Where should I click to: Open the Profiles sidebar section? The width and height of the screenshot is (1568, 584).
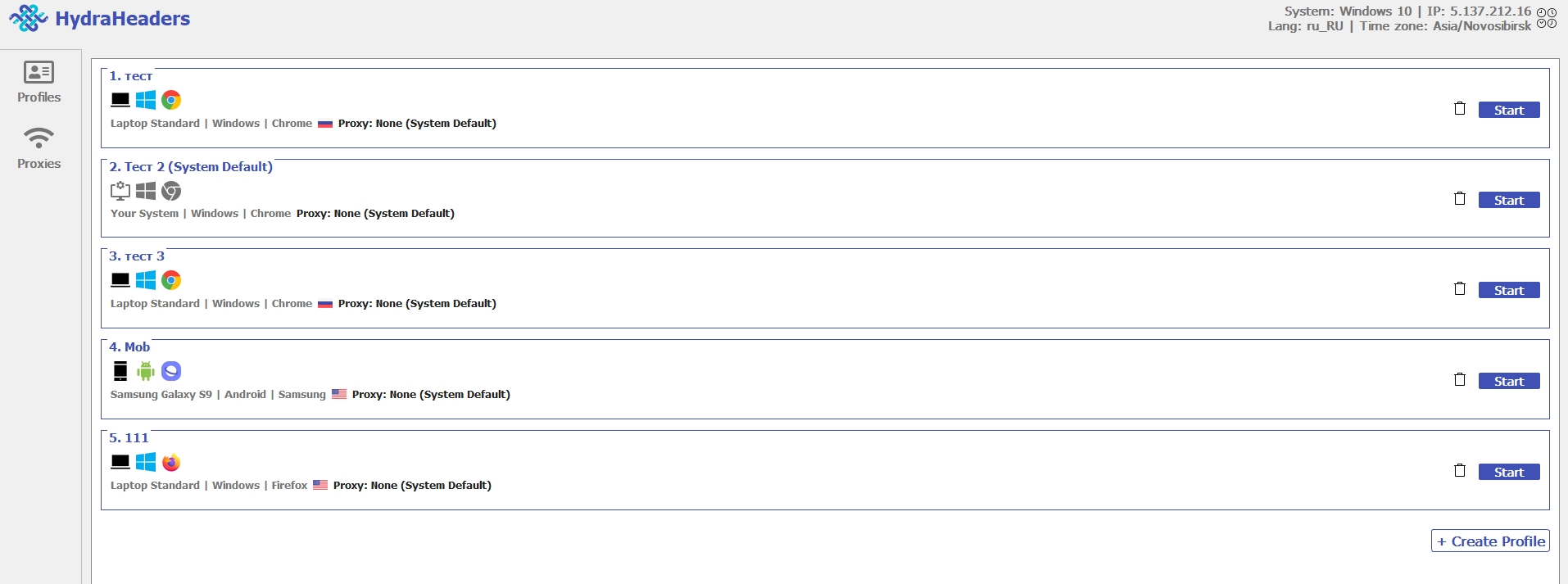pyautogui.click(x=39, y=82)
